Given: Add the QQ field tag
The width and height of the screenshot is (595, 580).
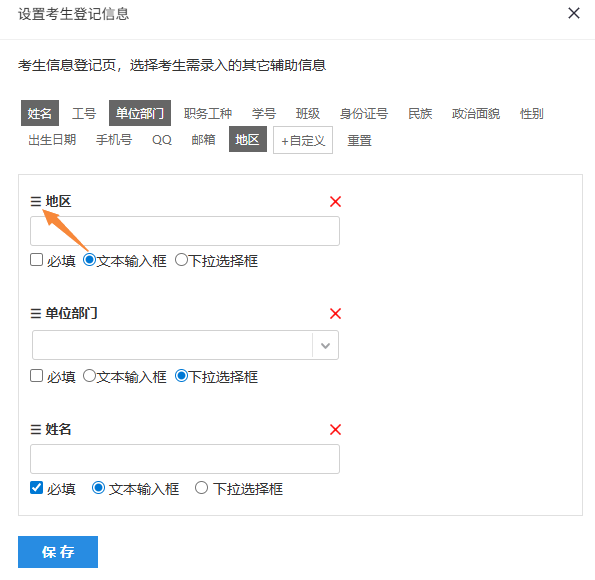Looking at the screenshot, I should (x=162, y=139).
